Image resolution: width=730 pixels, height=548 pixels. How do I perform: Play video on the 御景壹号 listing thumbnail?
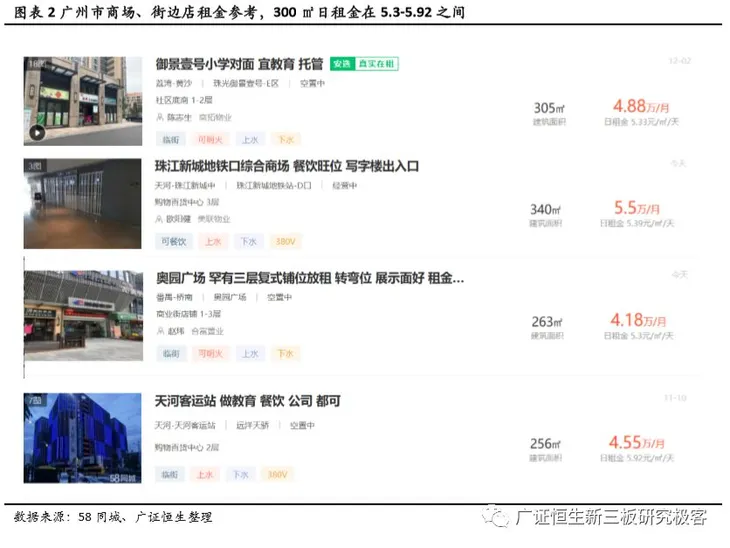[x=37, y=131]
